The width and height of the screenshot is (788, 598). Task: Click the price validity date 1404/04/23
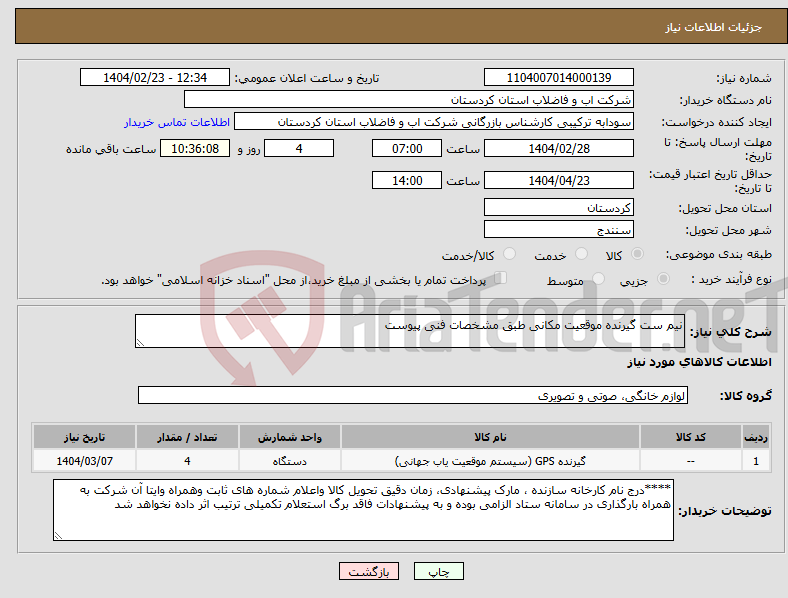pyautogui.click(x=558, y=180)
